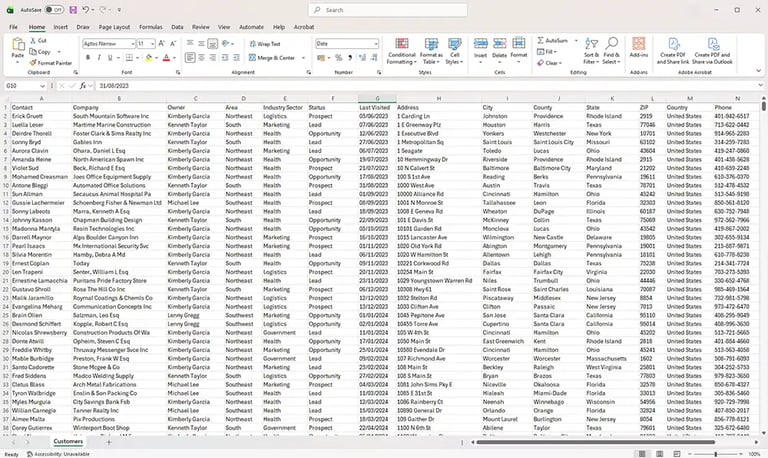This screenshot has width=768, height=458.
Task: Expand Merge & Center dropdown arrow
Action: [303, 58]
